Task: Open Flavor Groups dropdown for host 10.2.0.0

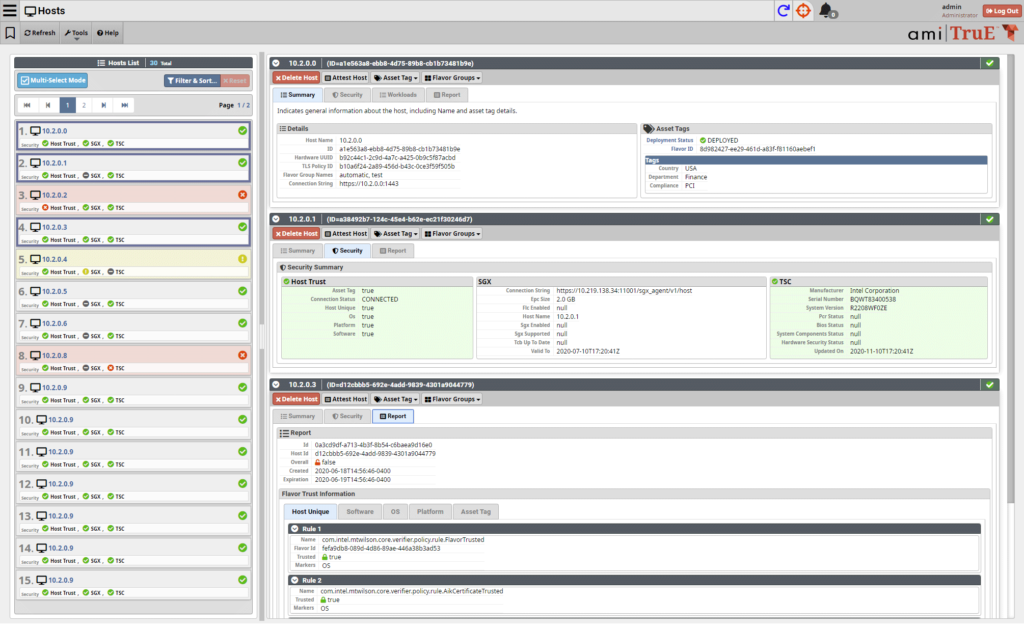Action: [x=452, y=78]
